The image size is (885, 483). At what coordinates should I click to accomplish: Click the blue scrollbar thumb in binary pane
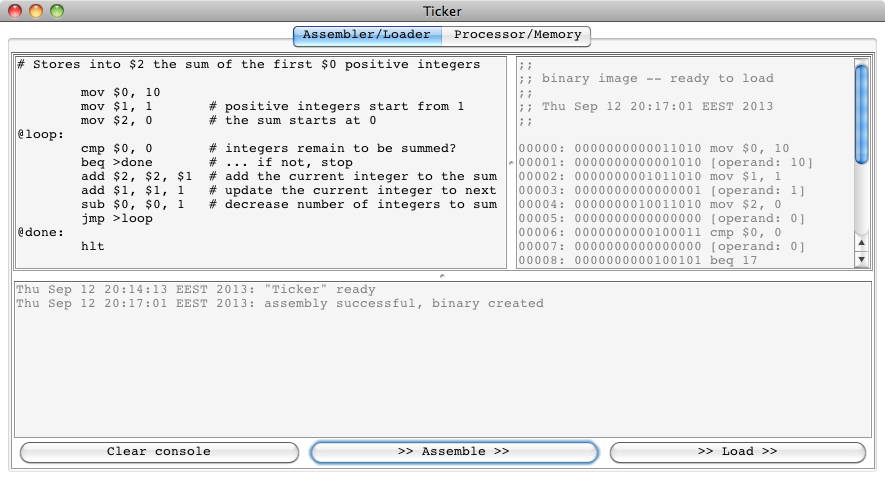click(x=862, y=112)
